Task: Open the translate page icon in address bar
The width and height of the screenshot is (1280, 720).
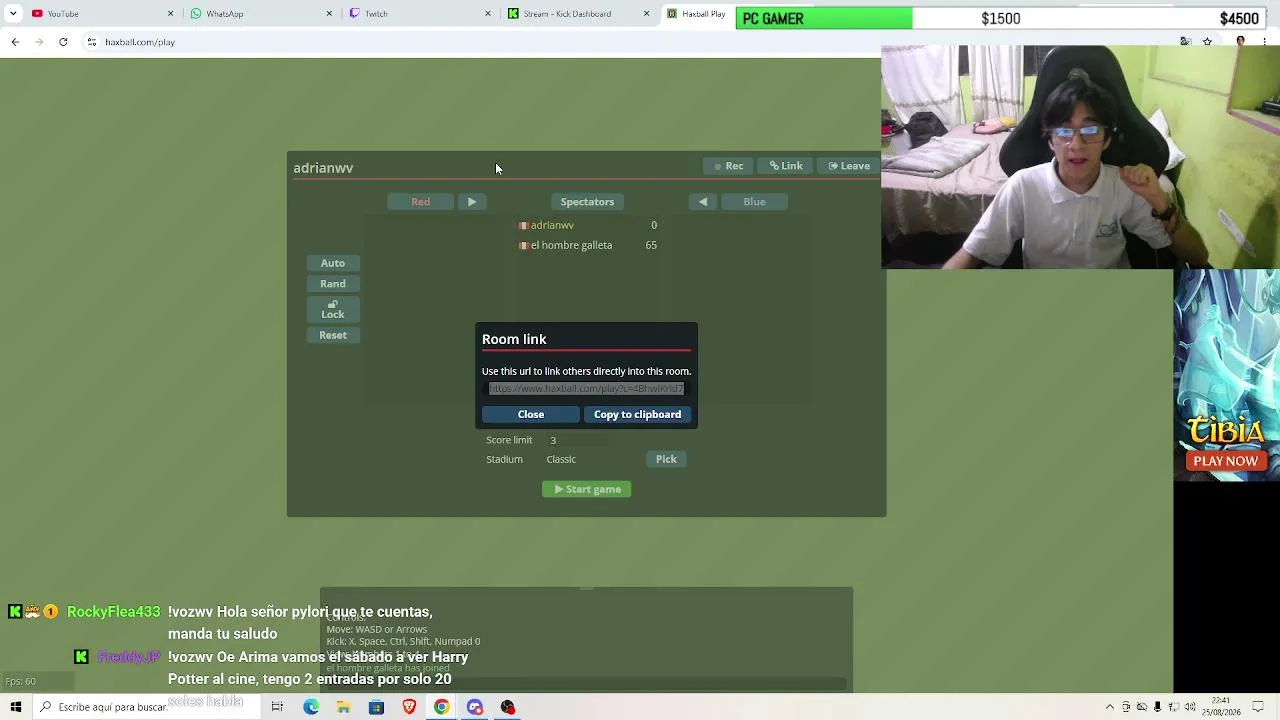Action: tap(1185, 42)
